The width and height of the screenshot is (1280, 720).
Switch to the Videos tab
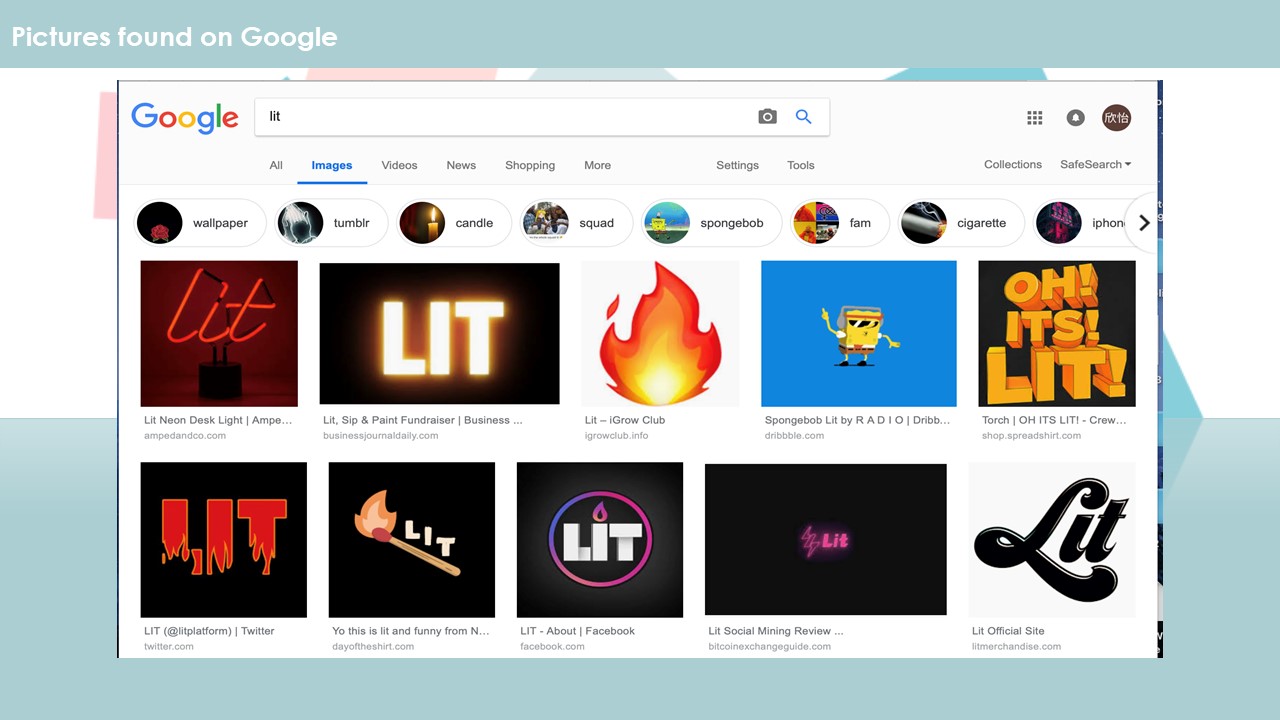point(399,165)
